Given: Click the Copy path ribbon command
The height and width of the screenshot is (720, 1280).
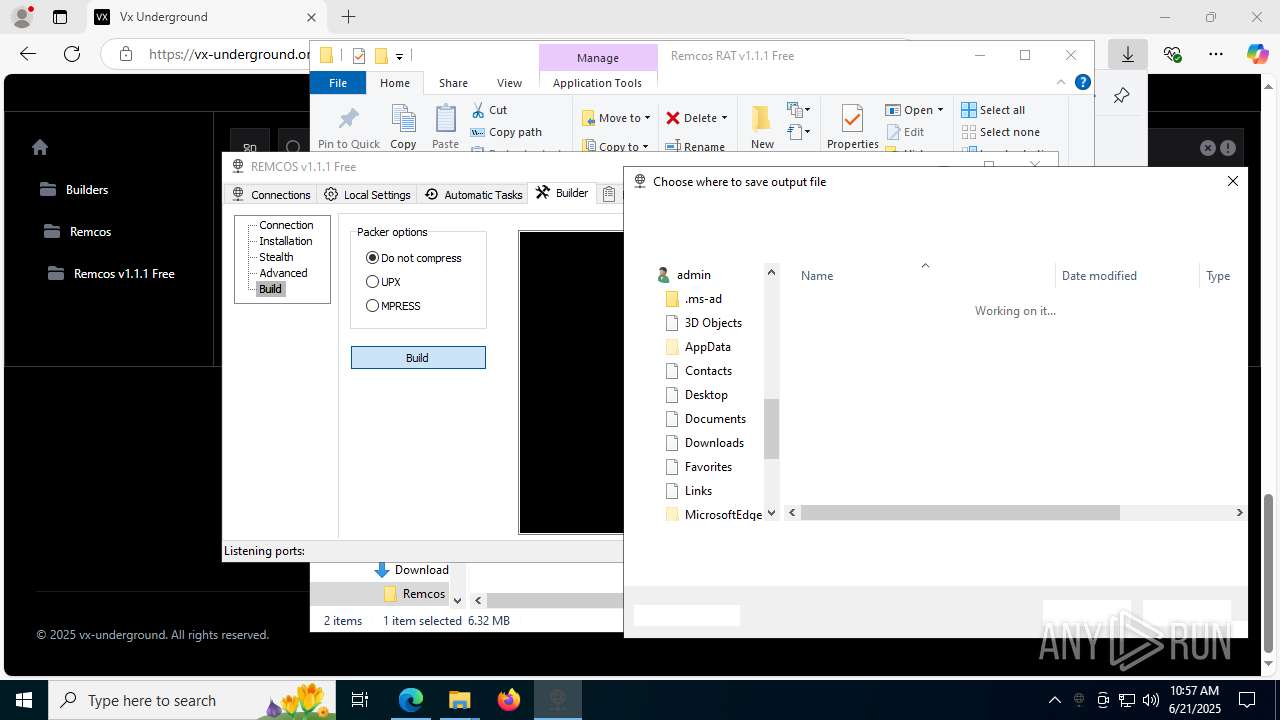Looking at the screenshot, I should coord(506,132).
